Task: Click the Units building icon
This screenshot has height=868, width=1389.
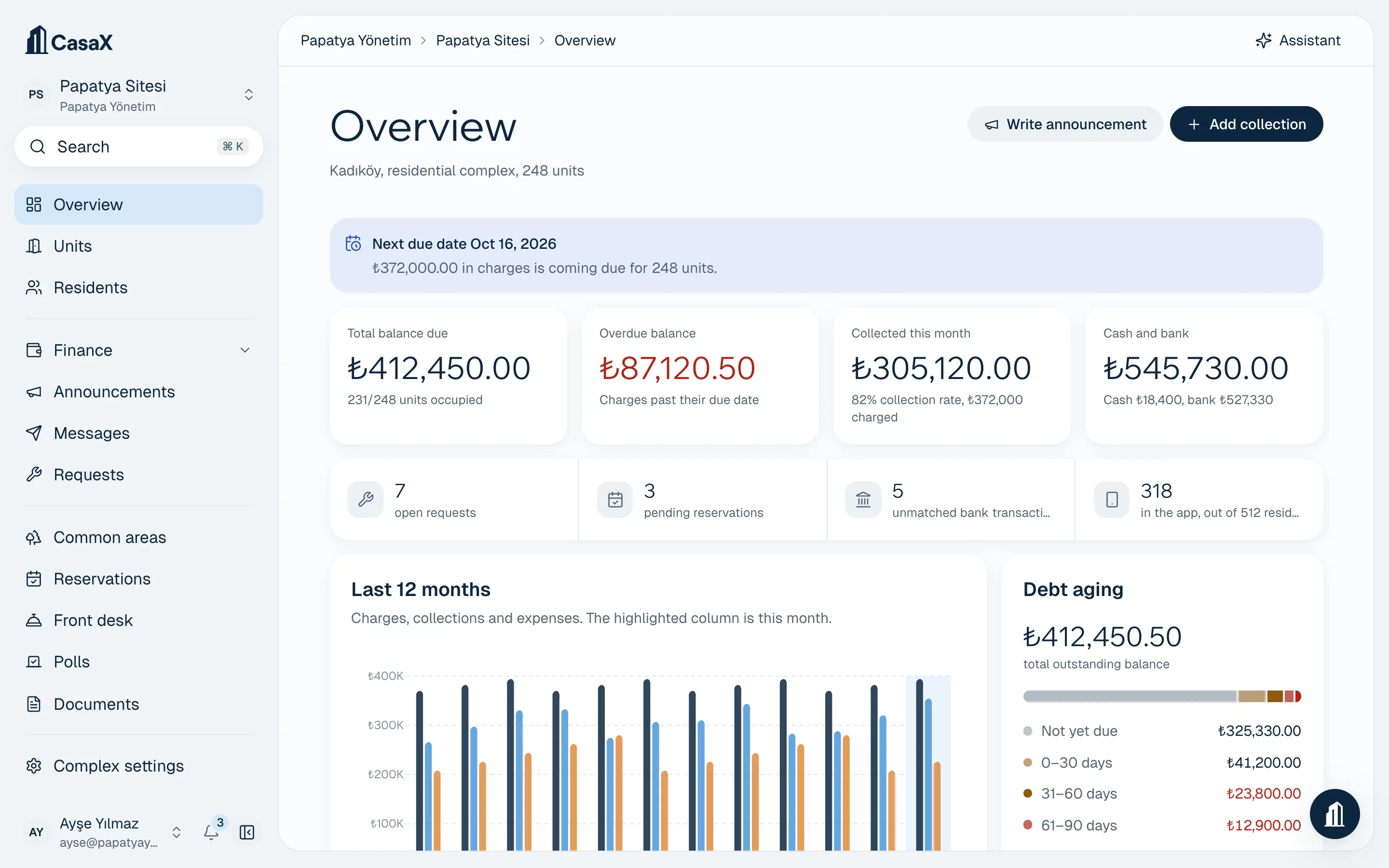Action: (x=34, y=246)
